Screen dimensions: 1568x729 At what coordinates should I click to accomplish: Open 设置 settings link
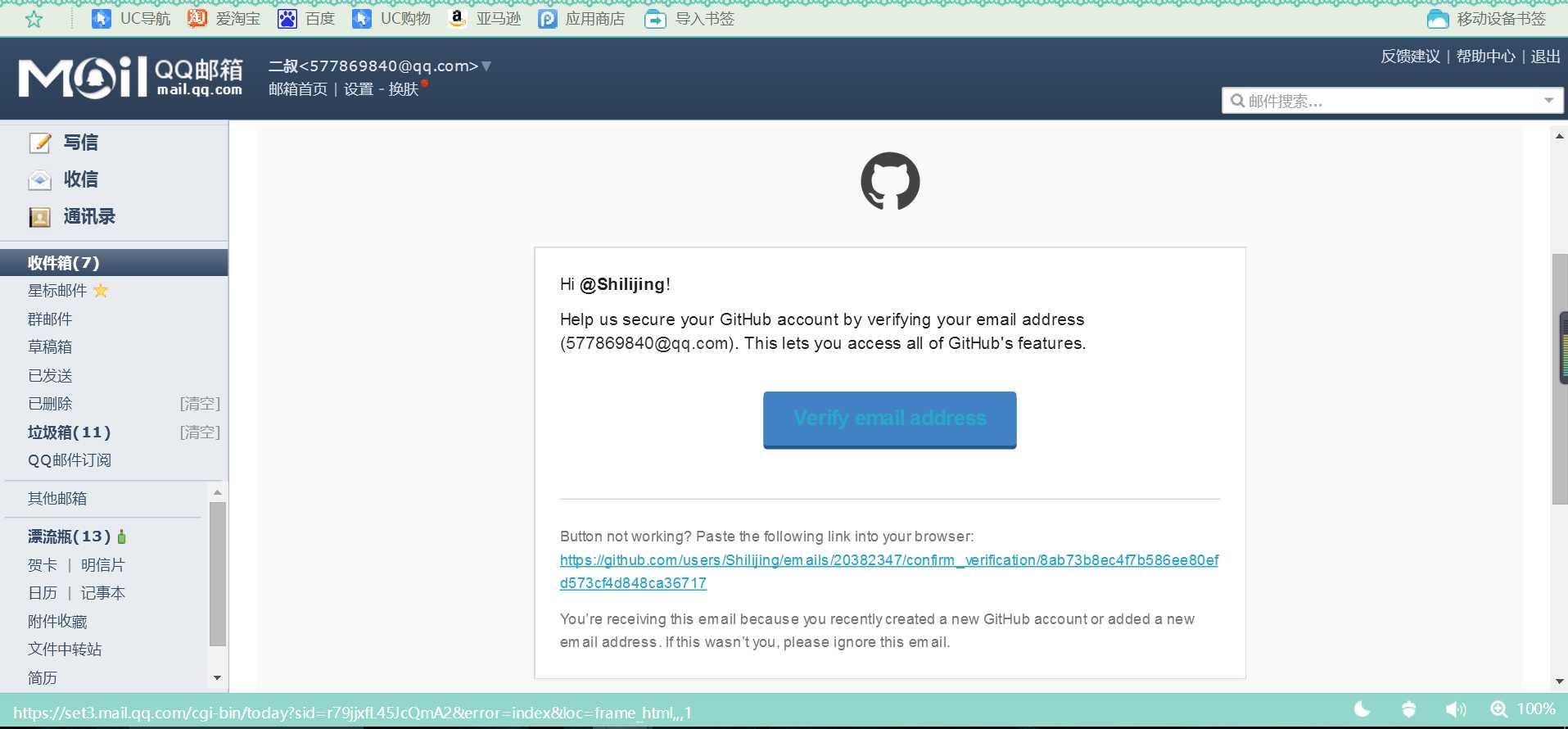click(x=358, y=88)
